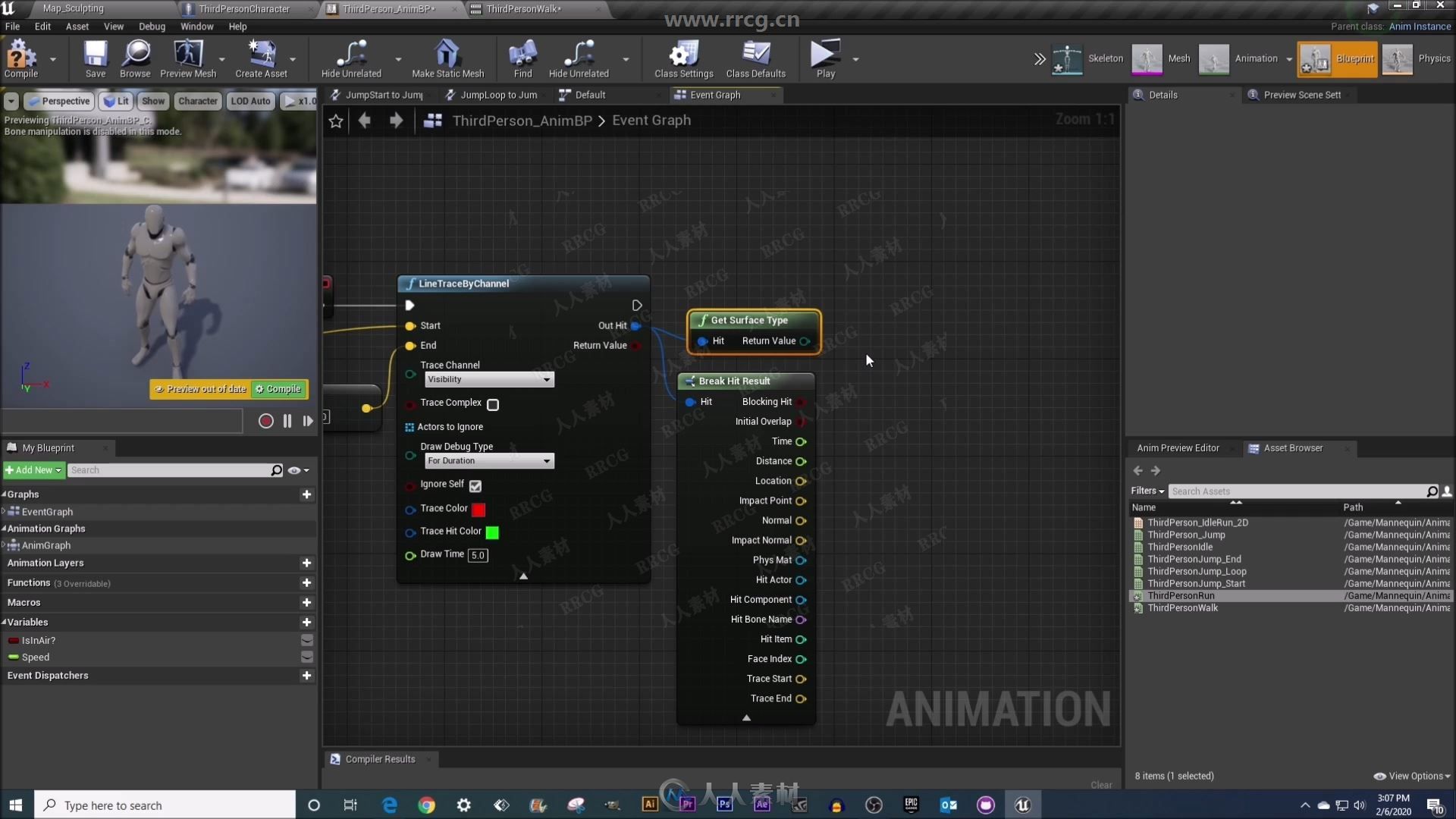This screenshot has height=819, width=1456.
Task: Click Show viewport button
Action: 153,101
